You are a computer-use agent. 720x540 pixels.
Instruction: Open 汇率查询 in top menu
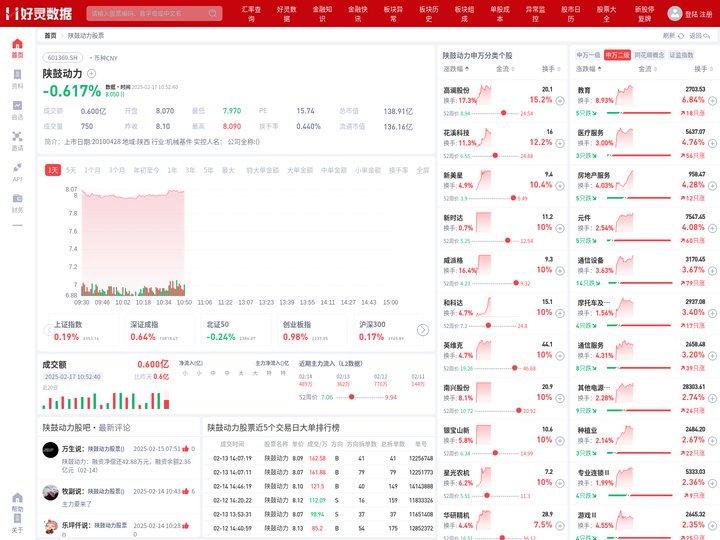click(x=251, y=14)
